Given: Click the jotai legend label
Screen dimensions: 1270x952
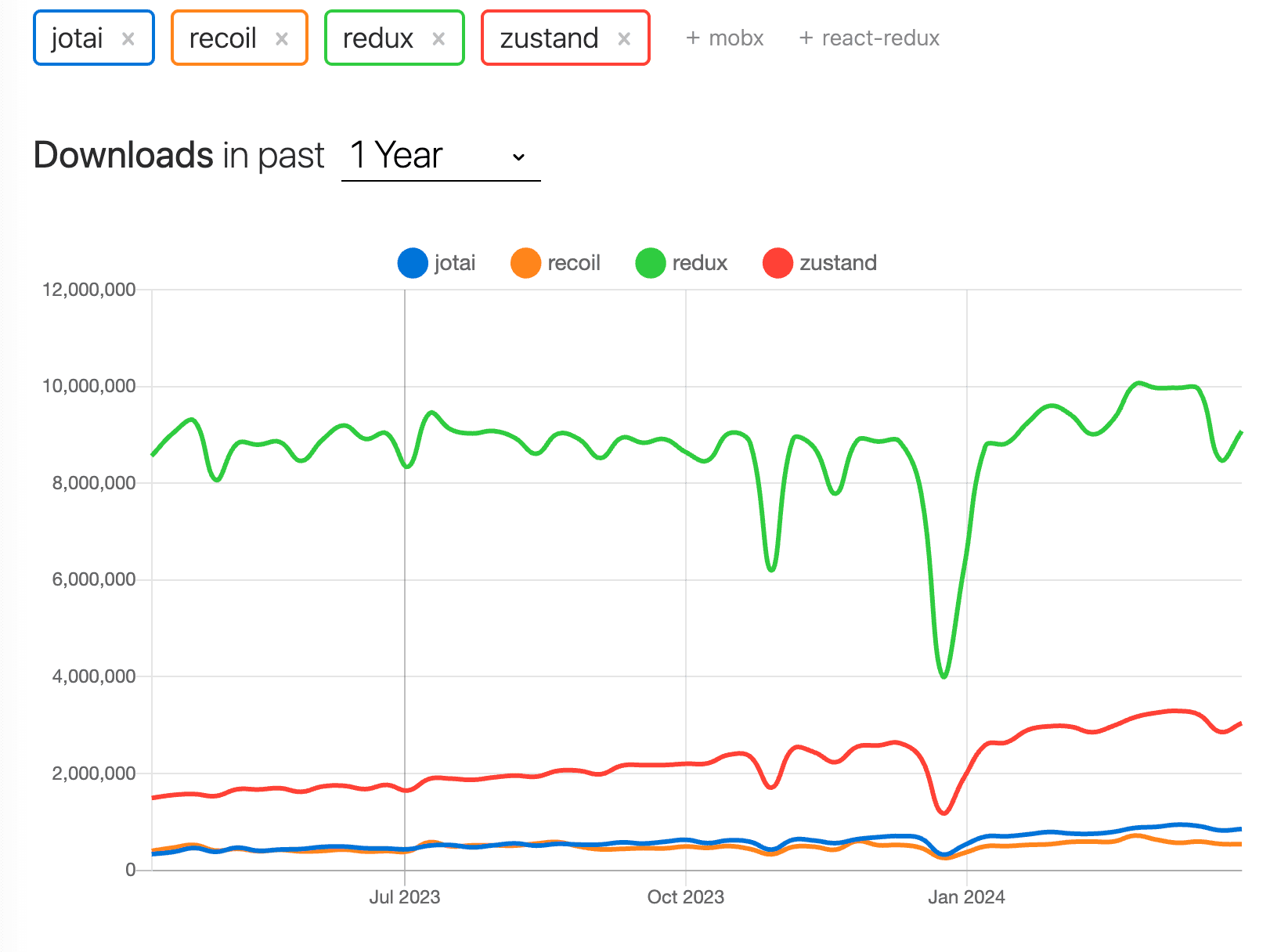Looking at the screenshot, I should click(x=455, y=263).
